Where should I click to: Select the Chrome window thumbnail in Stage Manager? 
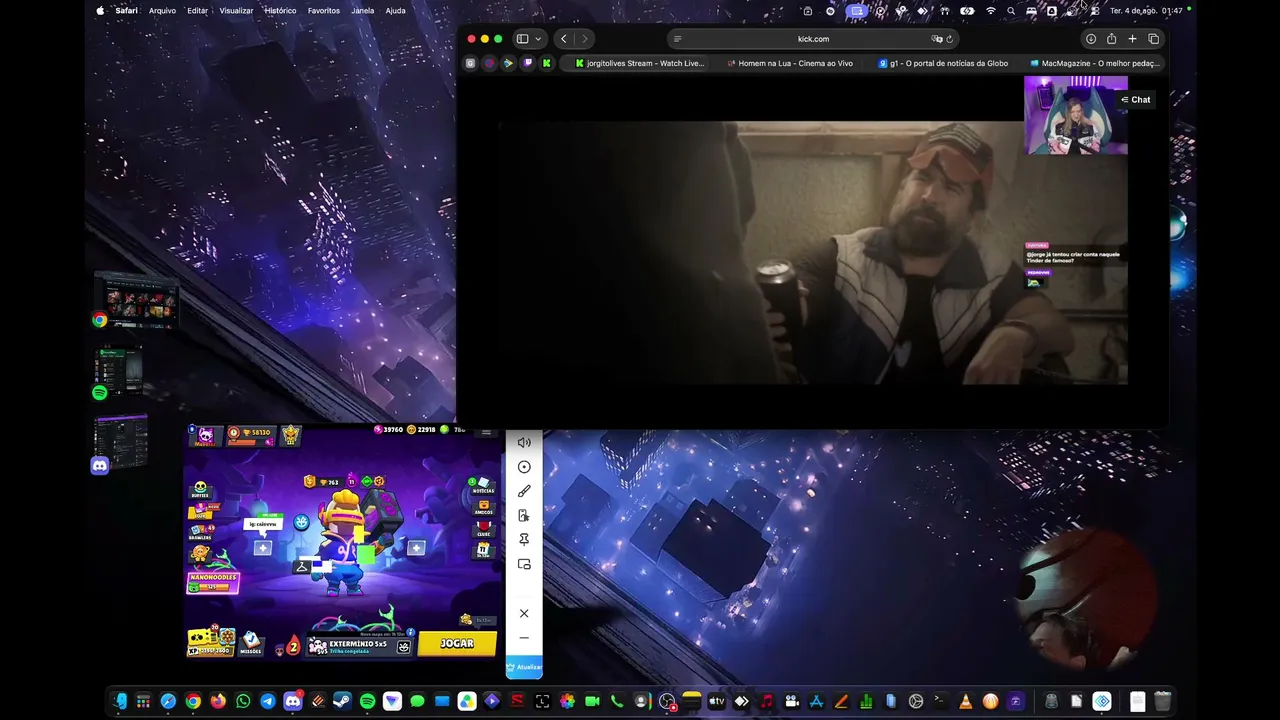[137, 301]
